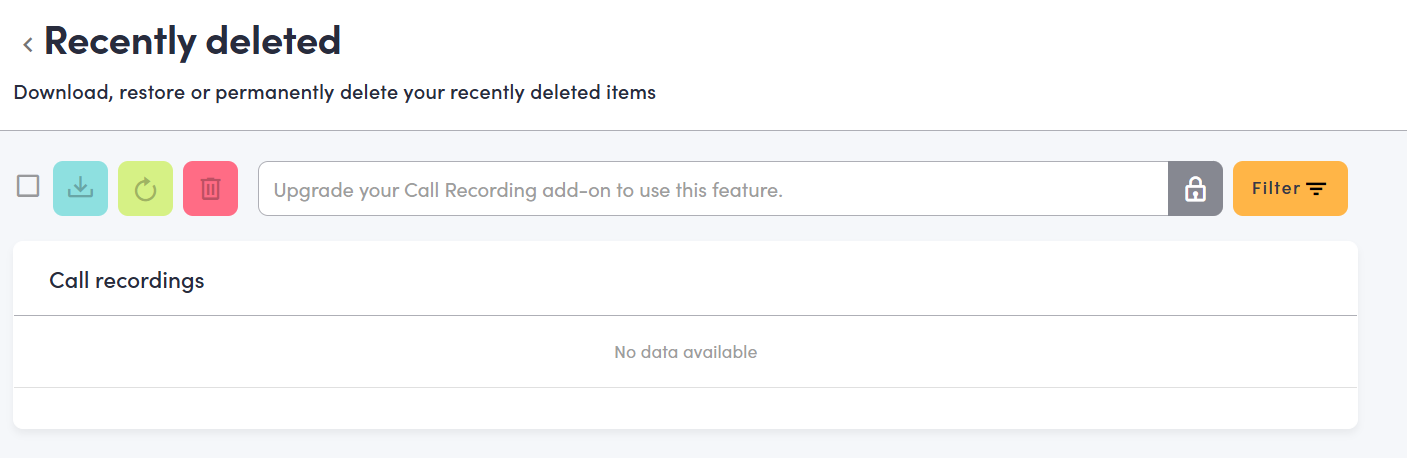Click the empty footer row below No data
Viewport: 1407px width, 458px height.
click(685, 408)
